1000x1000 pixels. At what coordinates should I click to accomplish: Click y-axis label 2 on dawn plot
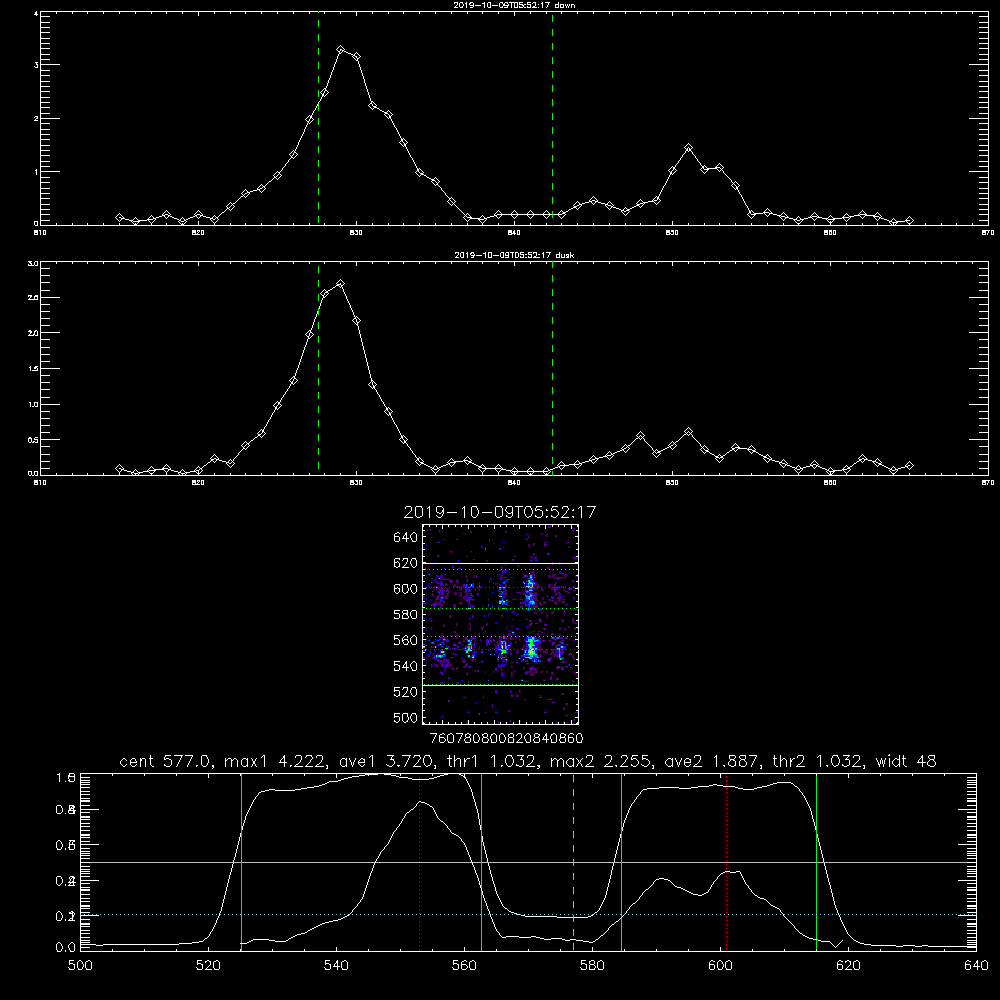36,119
